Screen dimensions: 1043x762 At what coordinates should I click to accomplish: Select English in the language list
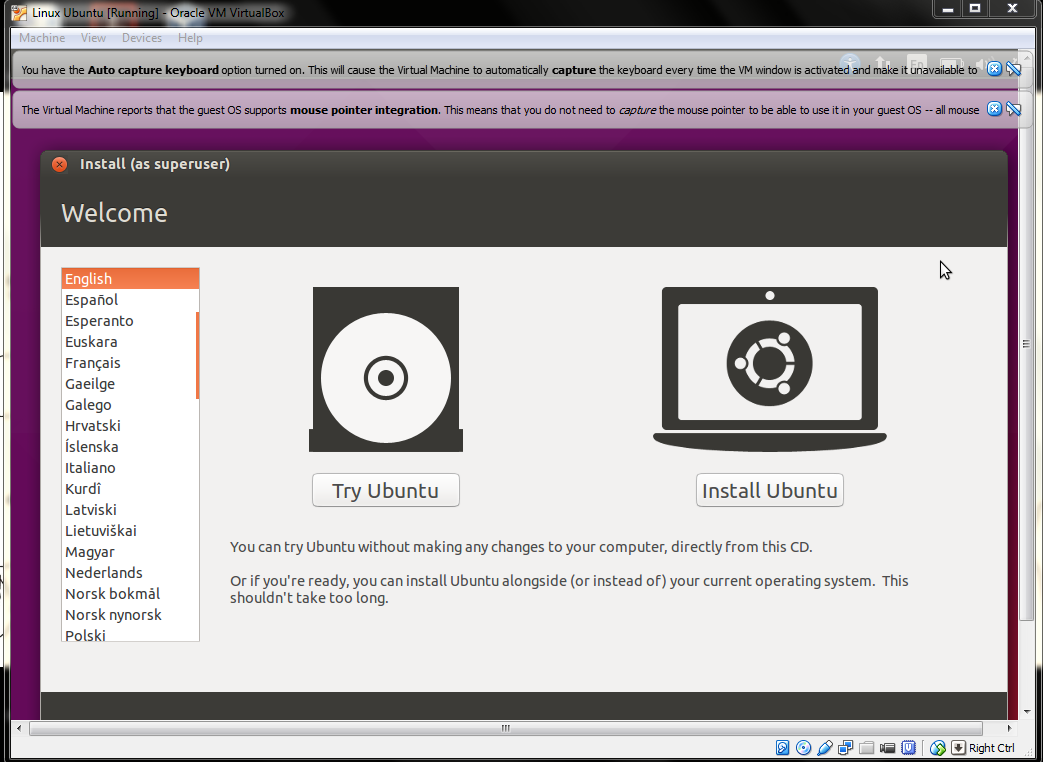point(130,279)
